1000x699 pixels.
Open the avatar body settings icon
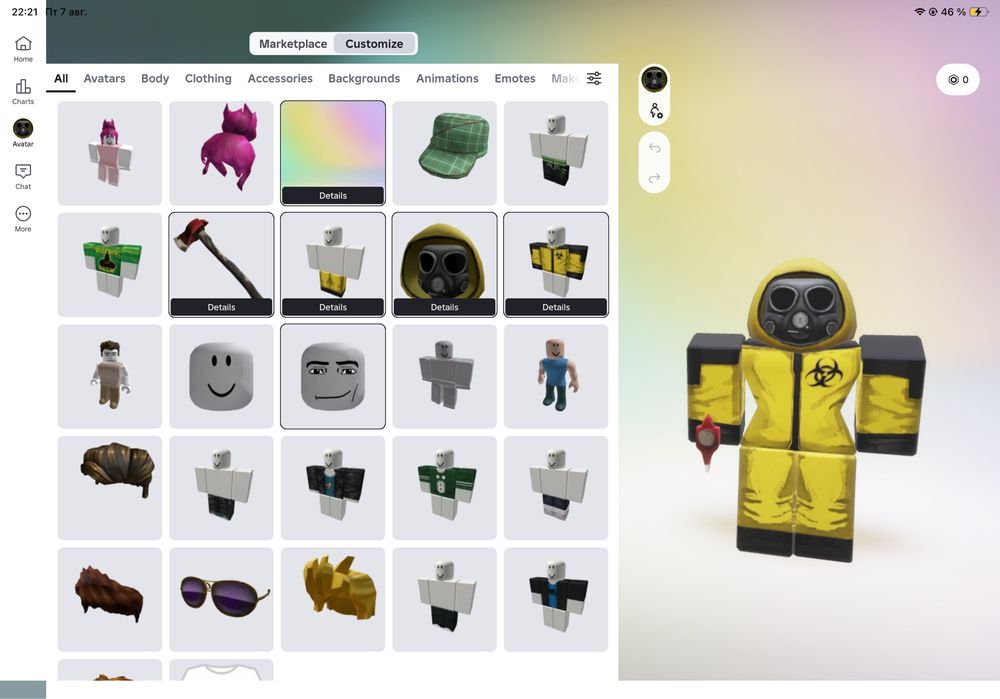655,111
